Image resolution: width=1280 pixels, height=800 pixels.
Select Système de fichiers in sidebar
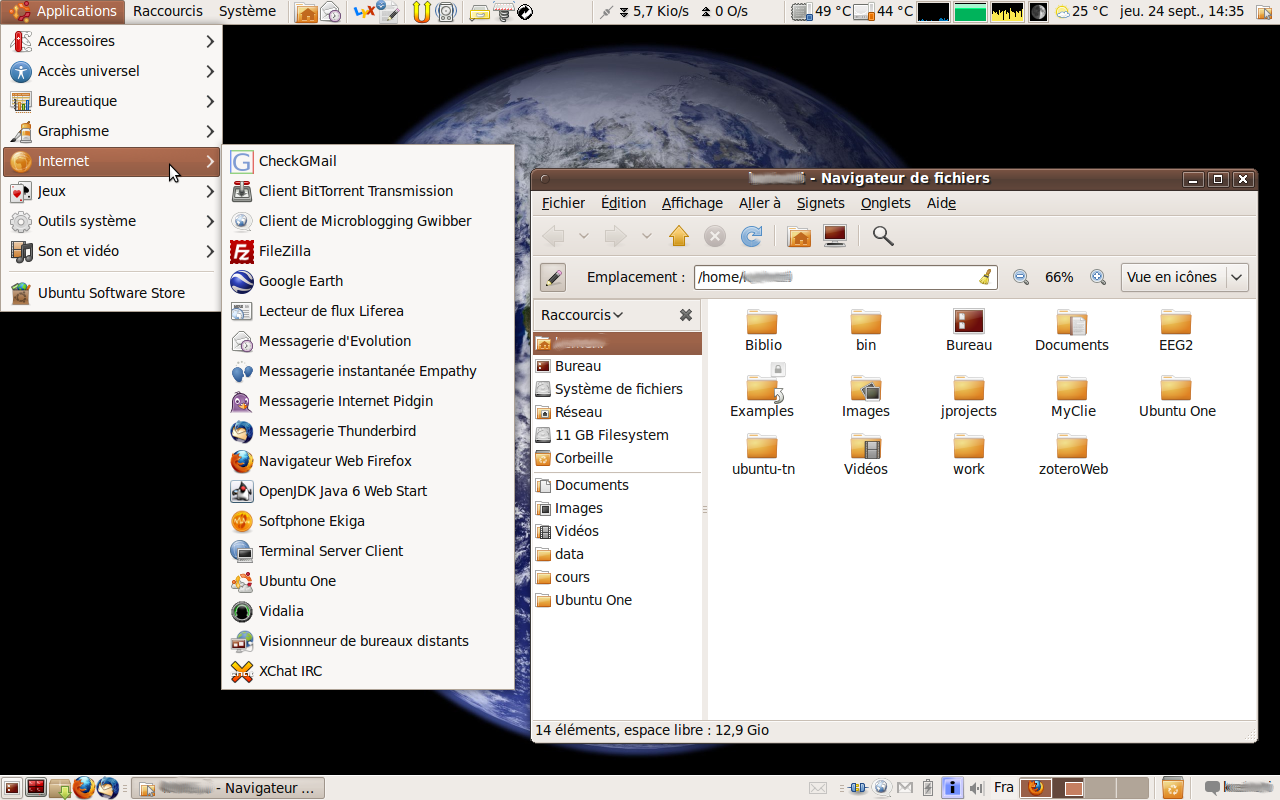[618, 389]
